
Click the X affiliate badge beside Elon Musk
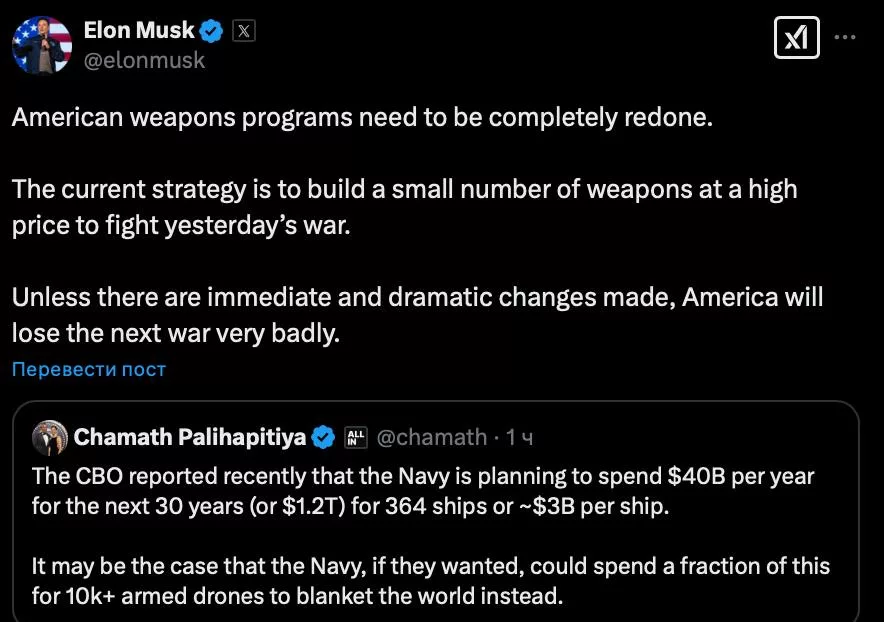pyautogui.click(x=243, y=31)
